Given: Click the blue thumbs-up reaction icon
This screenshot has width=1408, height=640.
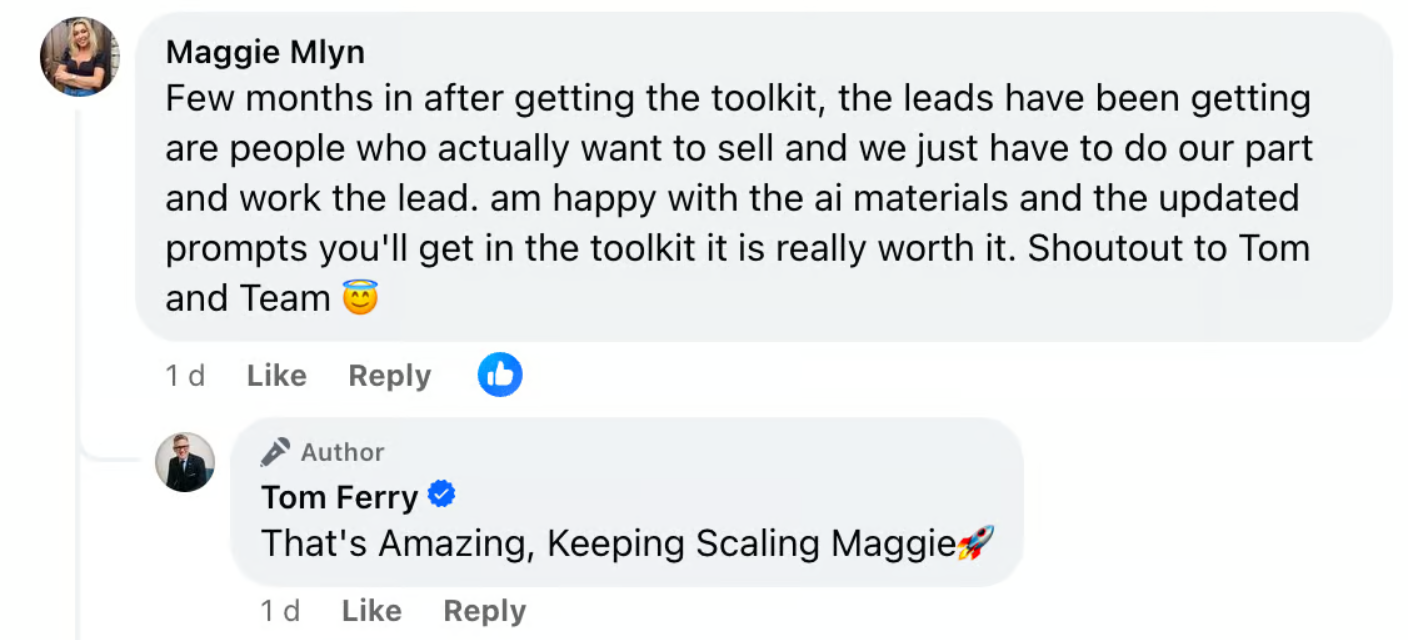Looking at the screenshot, I should coord(500,375).
